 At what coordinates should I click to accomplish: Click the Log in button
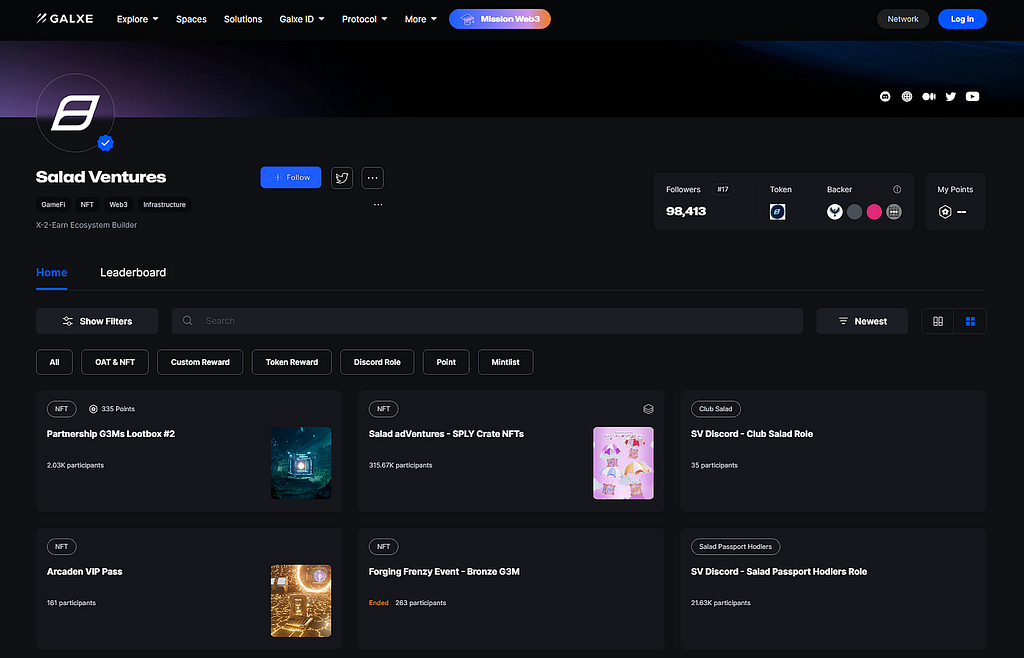[962, 19]
